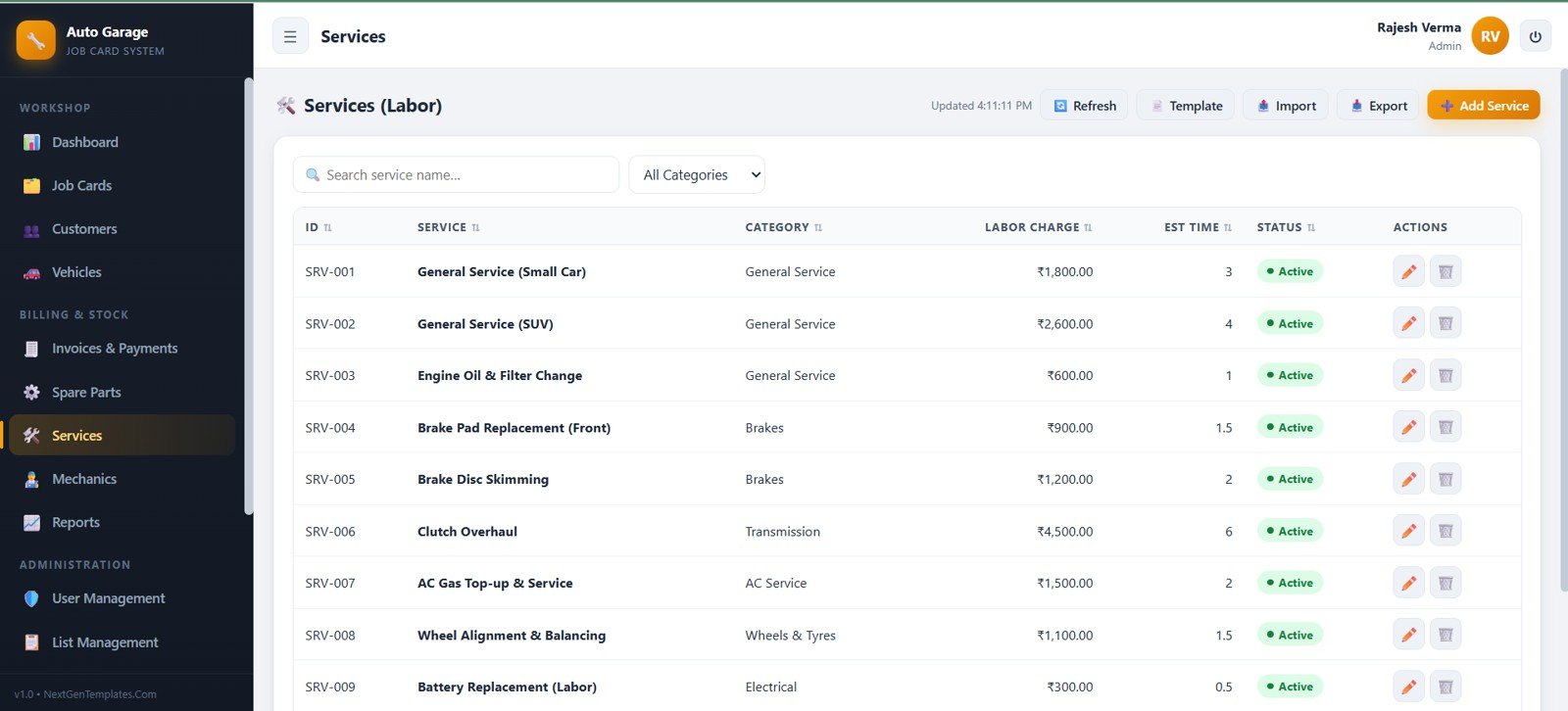Screen dimensions: 1568x711
Task: Delete SRV-001 General Service (Small Car)
Action: (x=1445, y=271)
